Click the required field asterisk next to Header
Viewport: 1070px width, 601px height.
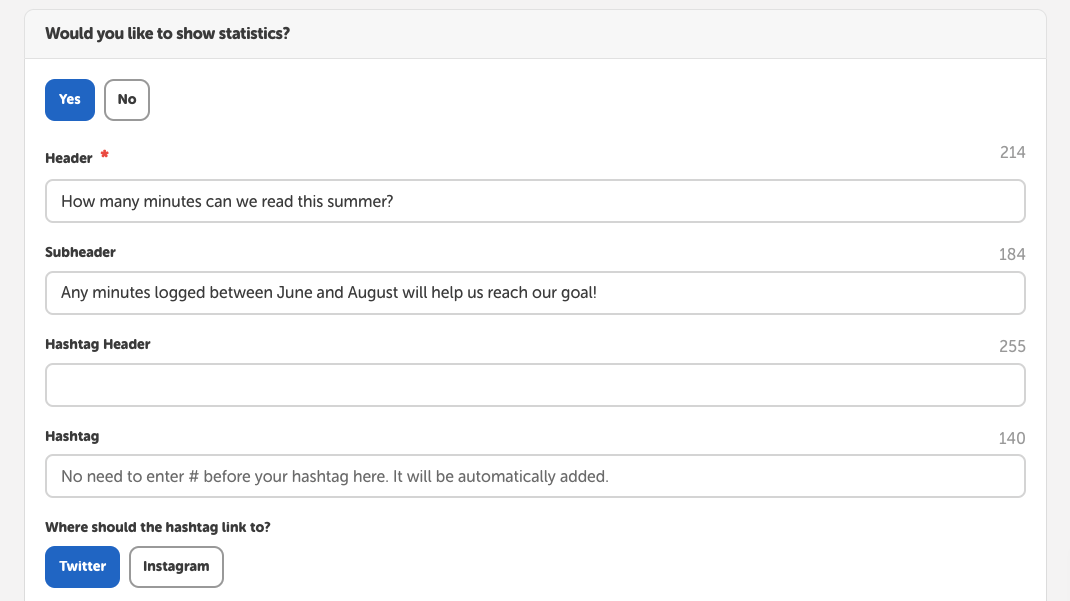tap(104, 155)
